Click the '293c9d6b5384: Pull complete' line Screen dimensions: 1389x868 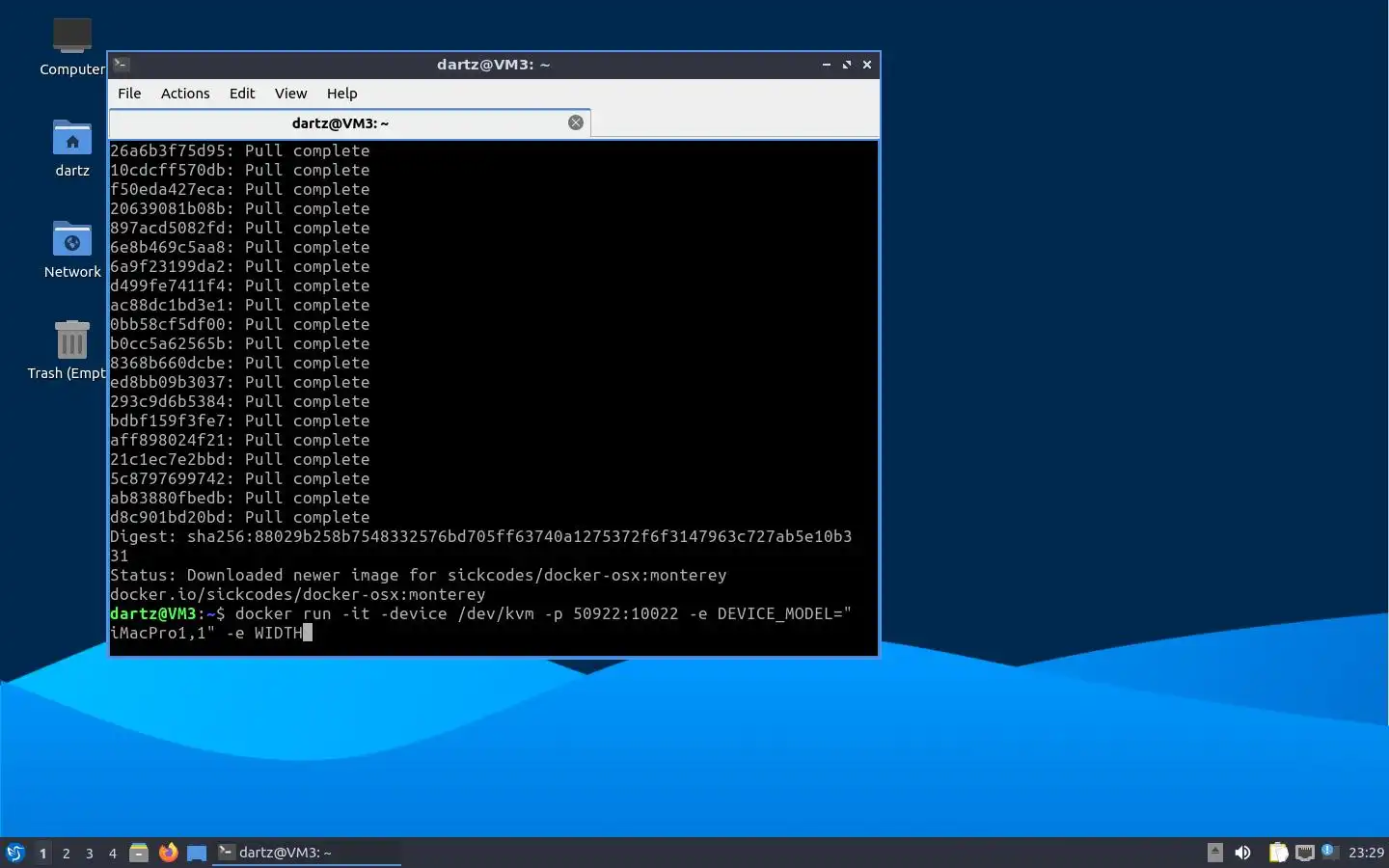239,401
